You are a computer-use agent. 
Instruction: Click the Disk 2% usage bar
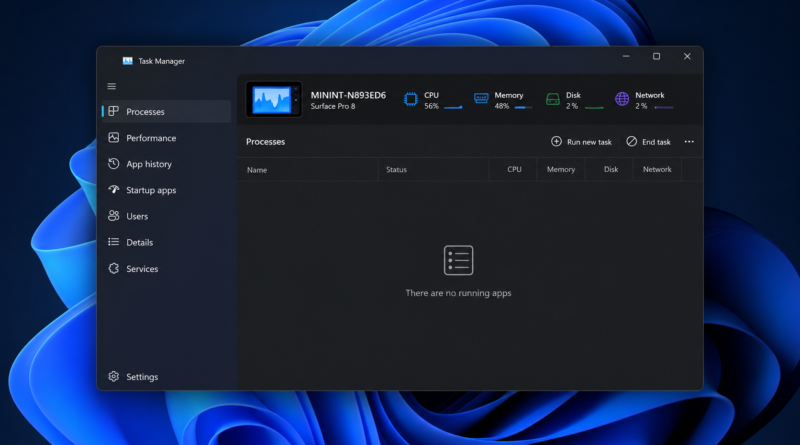tap(594, 108)
